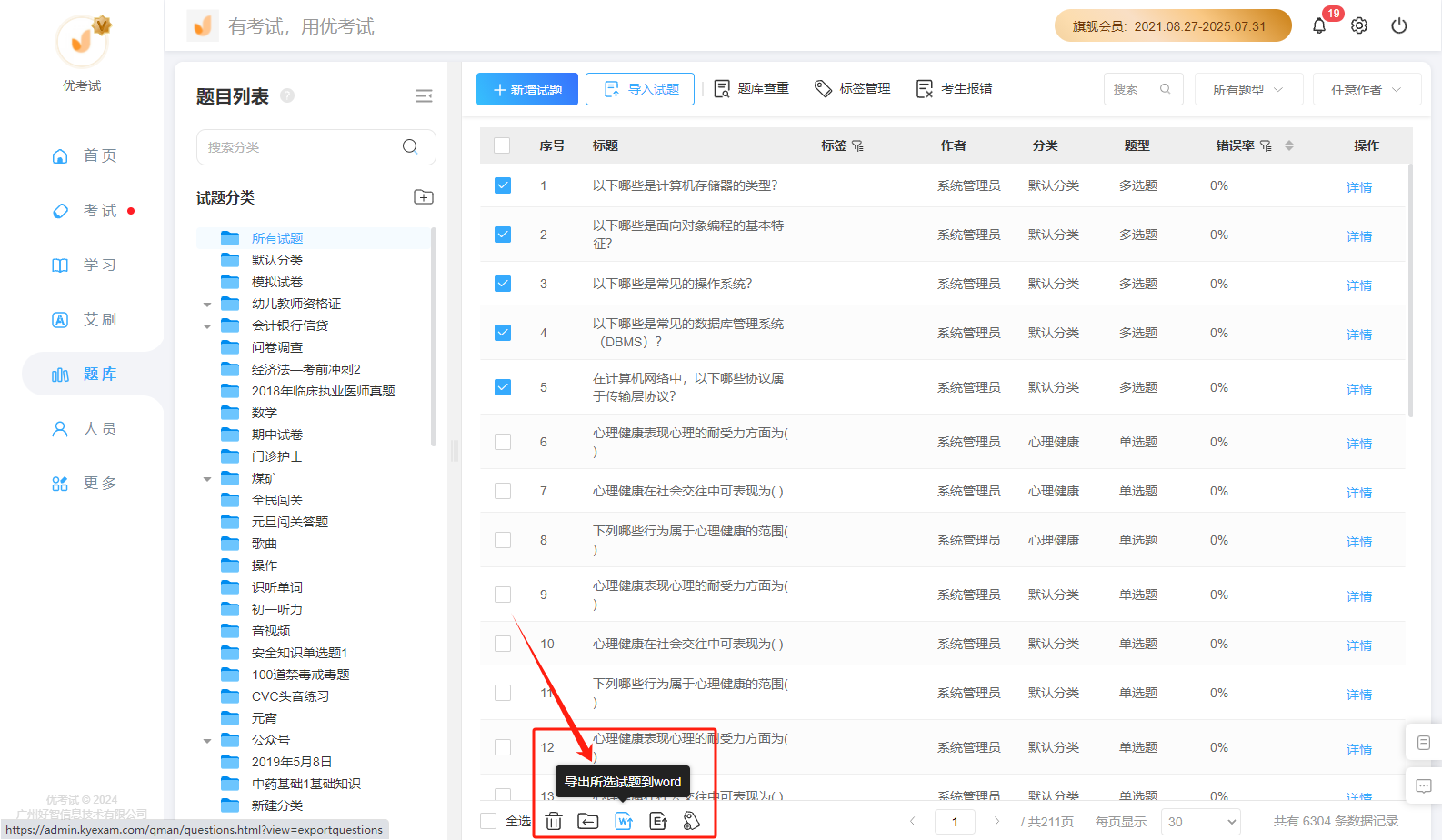Image resolution: width=1442 pixels, height=840 pixels.
Task: Uncheck row 1 checkbox
Action: click(x=503, y=185)
